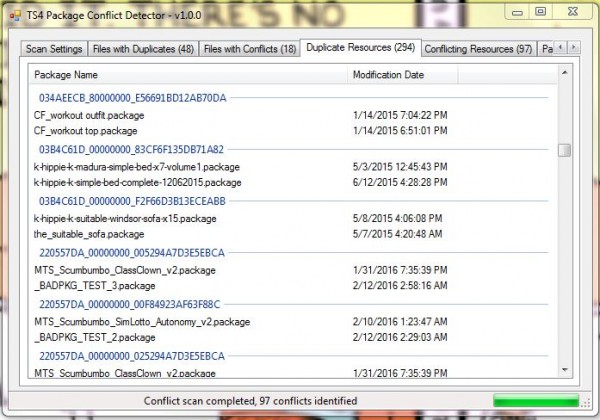The height and width of the screenshot is (420, 600).
Task: Click the scrollbar up arrow
Action: coord(564,74)
